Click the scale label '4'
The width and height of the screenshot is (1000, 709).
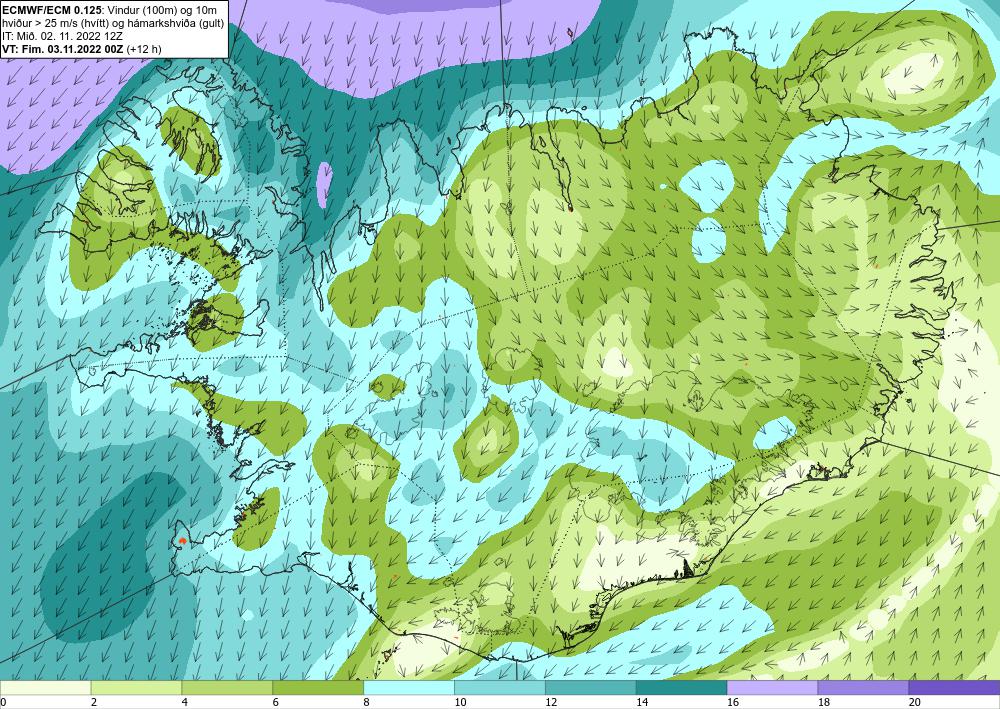[x=184, y=703]
